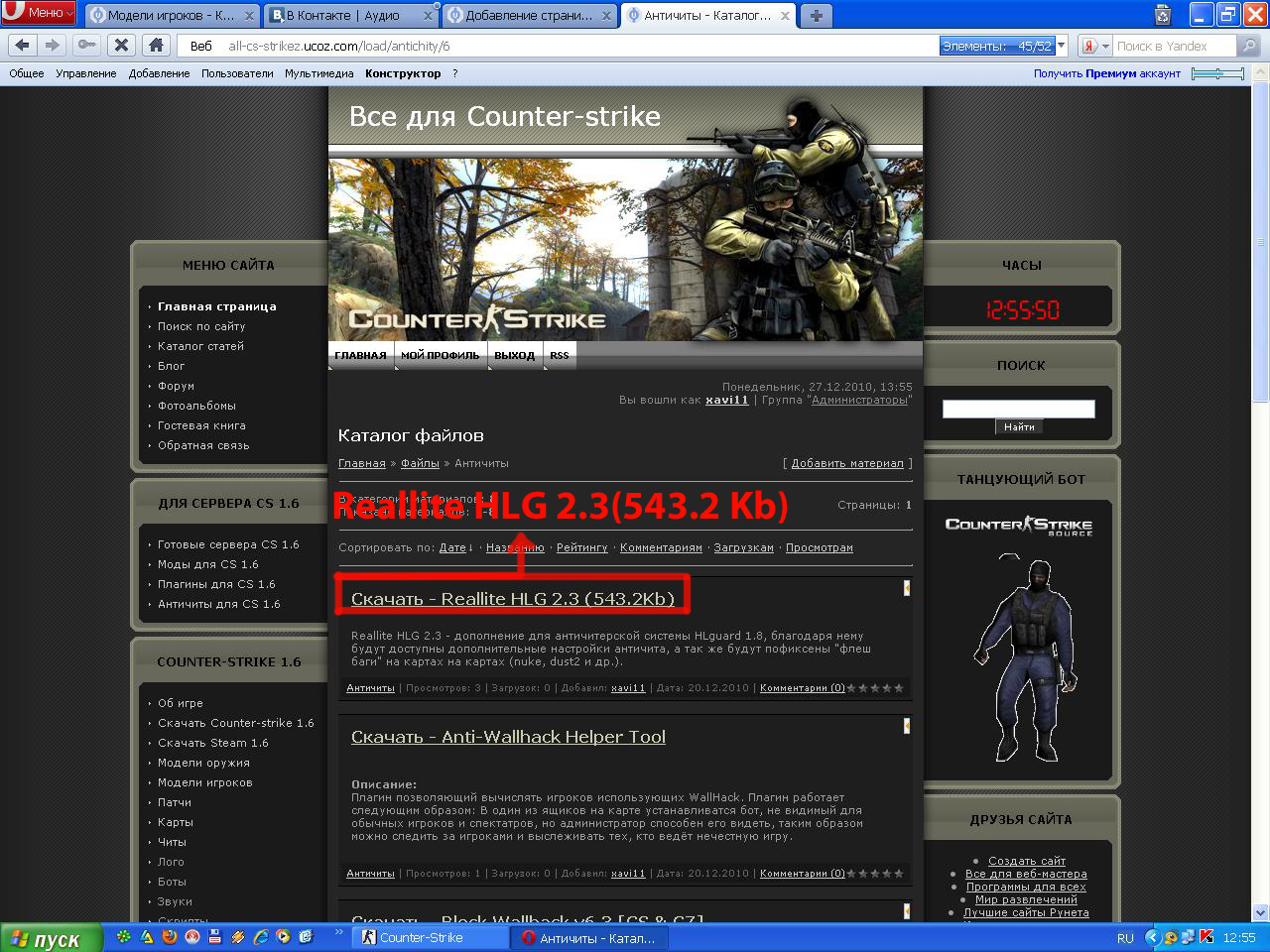Sort files by Рейтингу
Screen dimensions: 1270x952
click(581, 547)
